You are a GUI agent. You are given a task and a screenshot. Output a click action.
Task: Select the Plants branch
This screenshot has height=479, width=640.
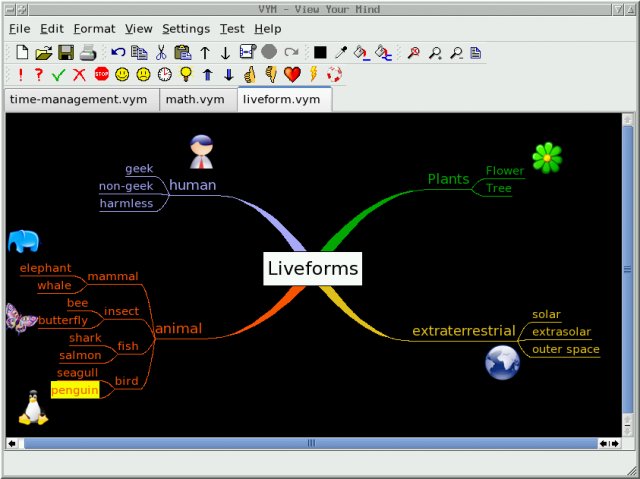pos(448,180)
